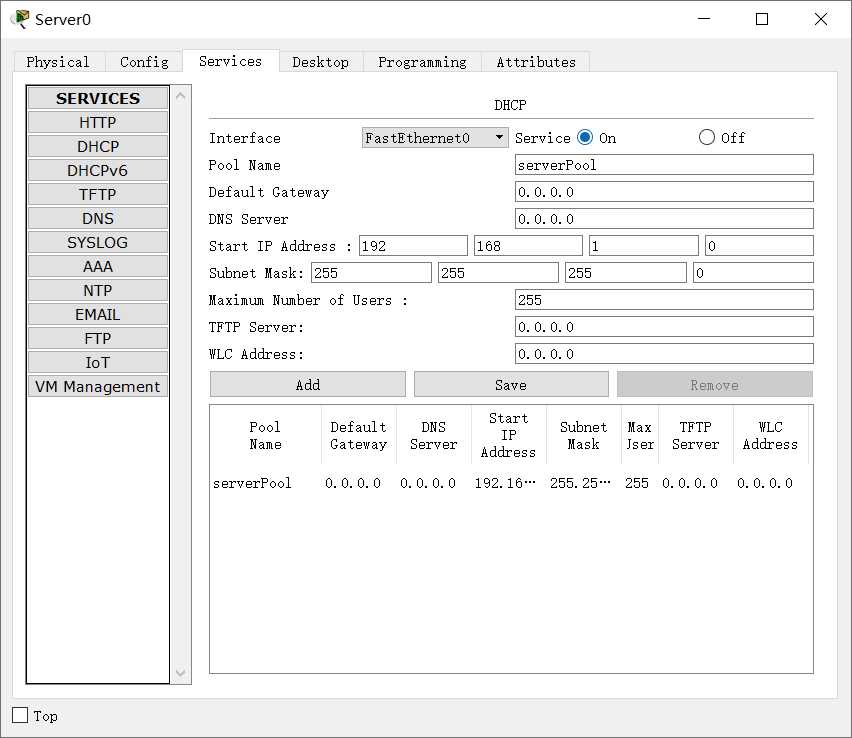852x738 pixels.
Task: Open the HTTP service settings
Action: pos(98,122)
